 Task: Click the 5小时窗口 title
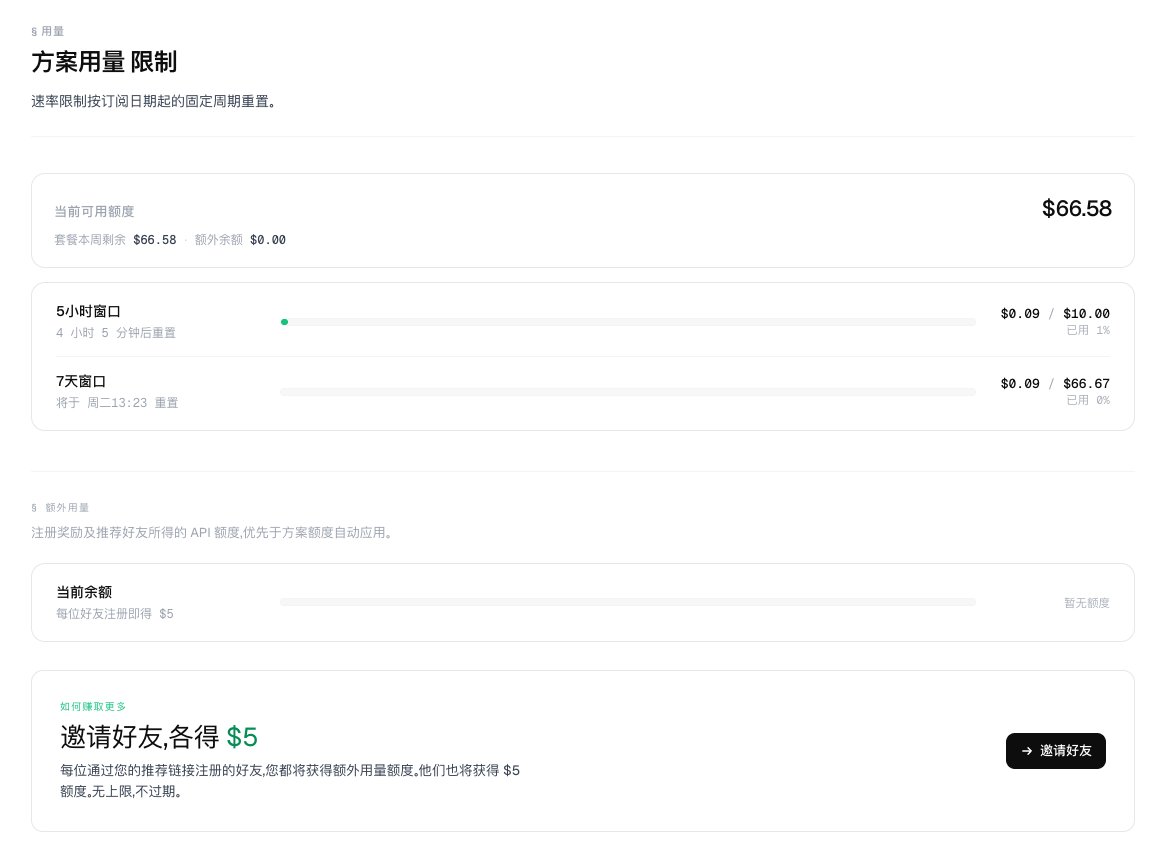[88, 311]
